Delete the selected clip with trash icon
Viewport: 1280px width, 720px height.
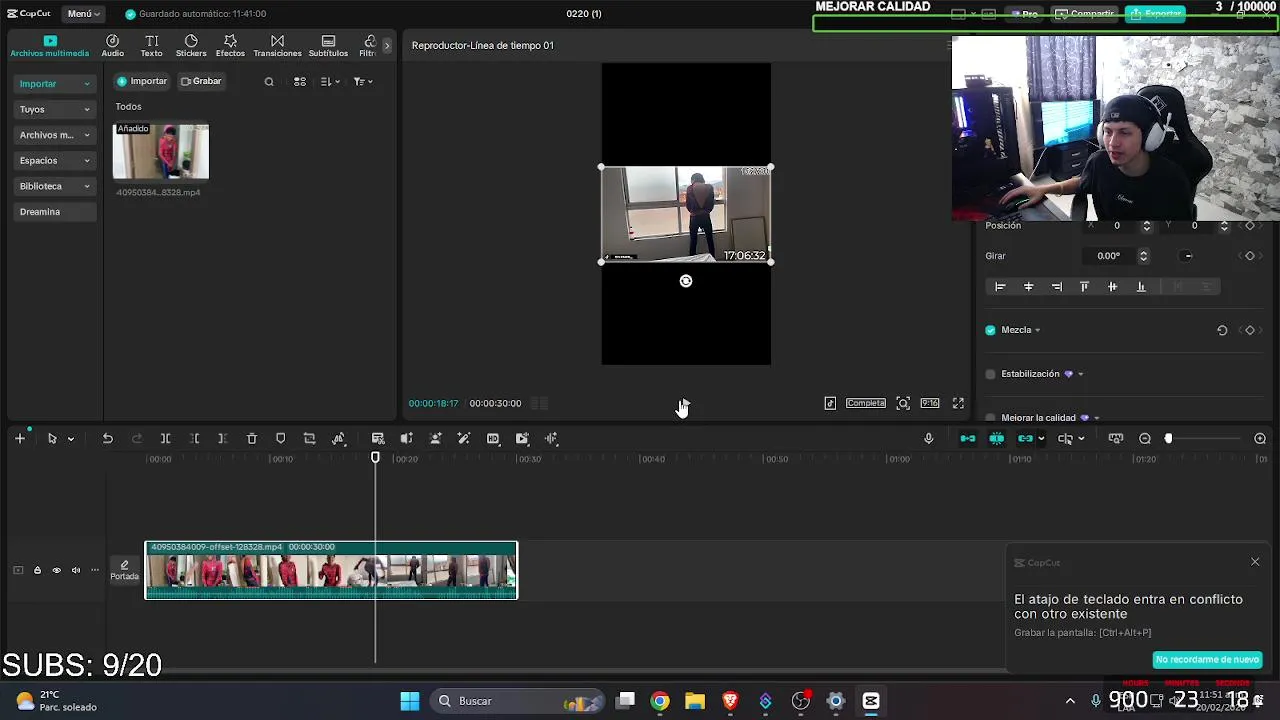click(x=252, y=439)
